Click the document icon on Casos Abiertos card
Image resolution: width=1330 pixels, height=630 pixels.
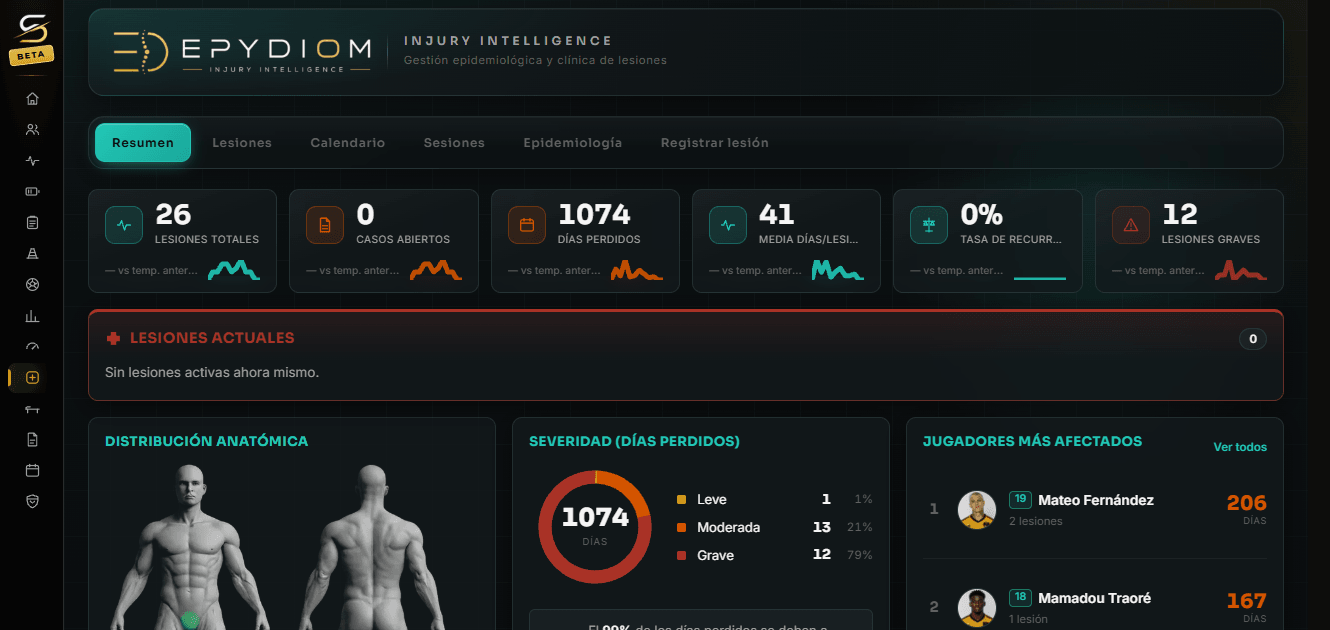(325, 225)
